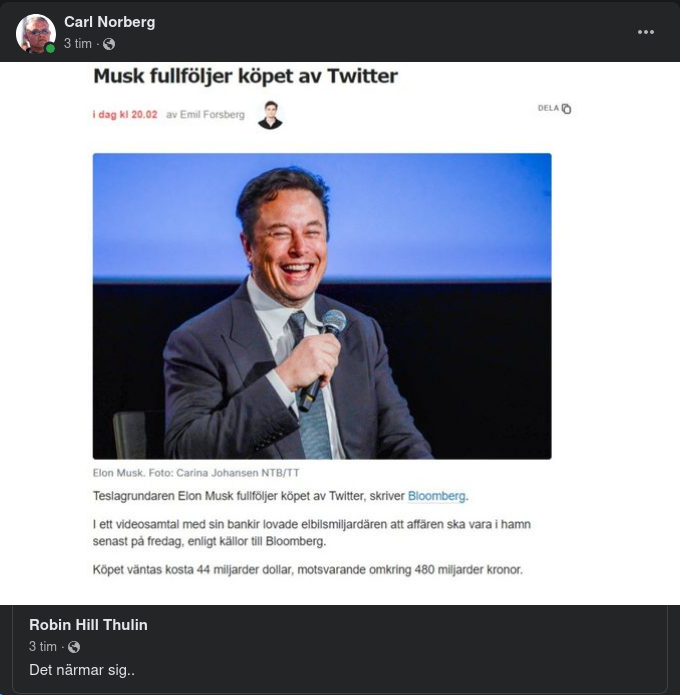Click the DELA share label

[548, 108]
